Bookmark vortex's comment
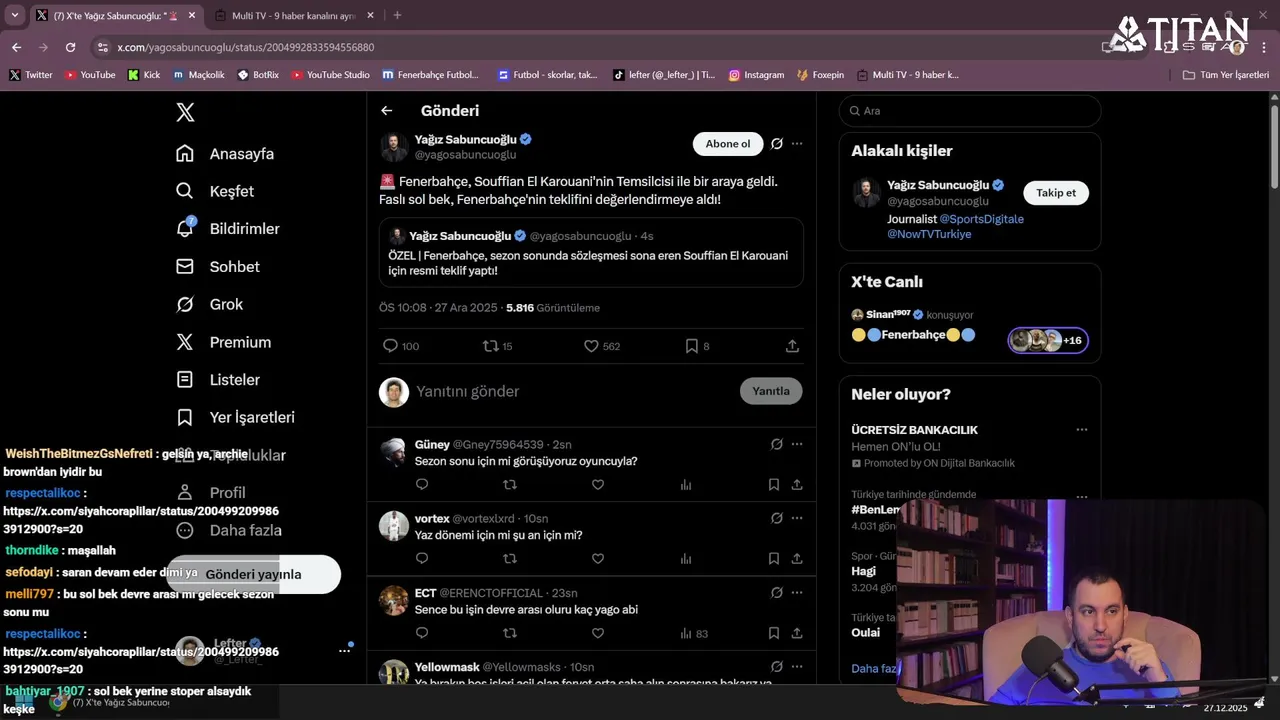The height and width of the screenshot is (720, 1280). tap(773, 559)
